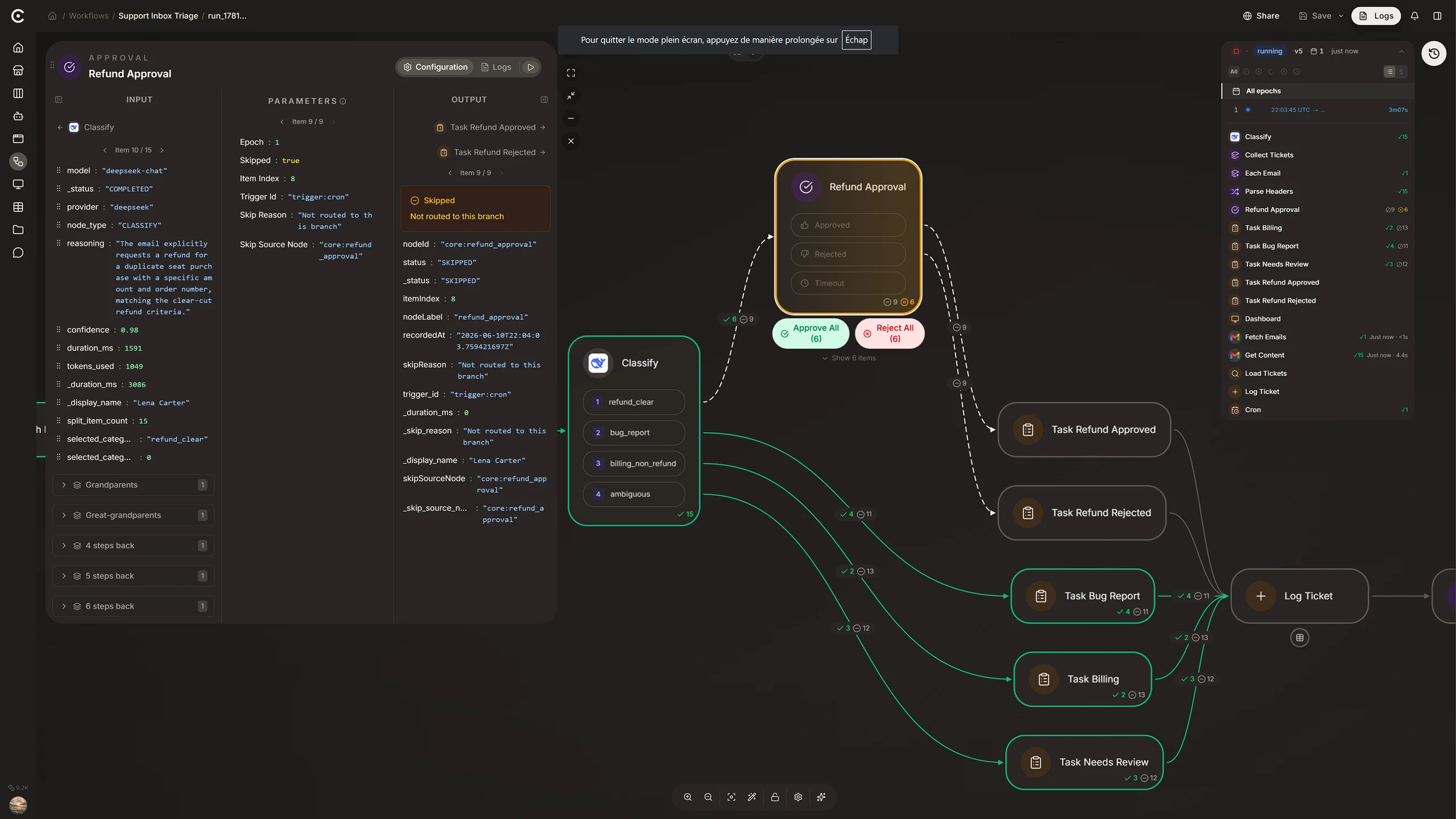The height and width of the screenshot is (819, 1456).
Task: Collapse the INPUT column panel toggle
Action: pos(59,100)
